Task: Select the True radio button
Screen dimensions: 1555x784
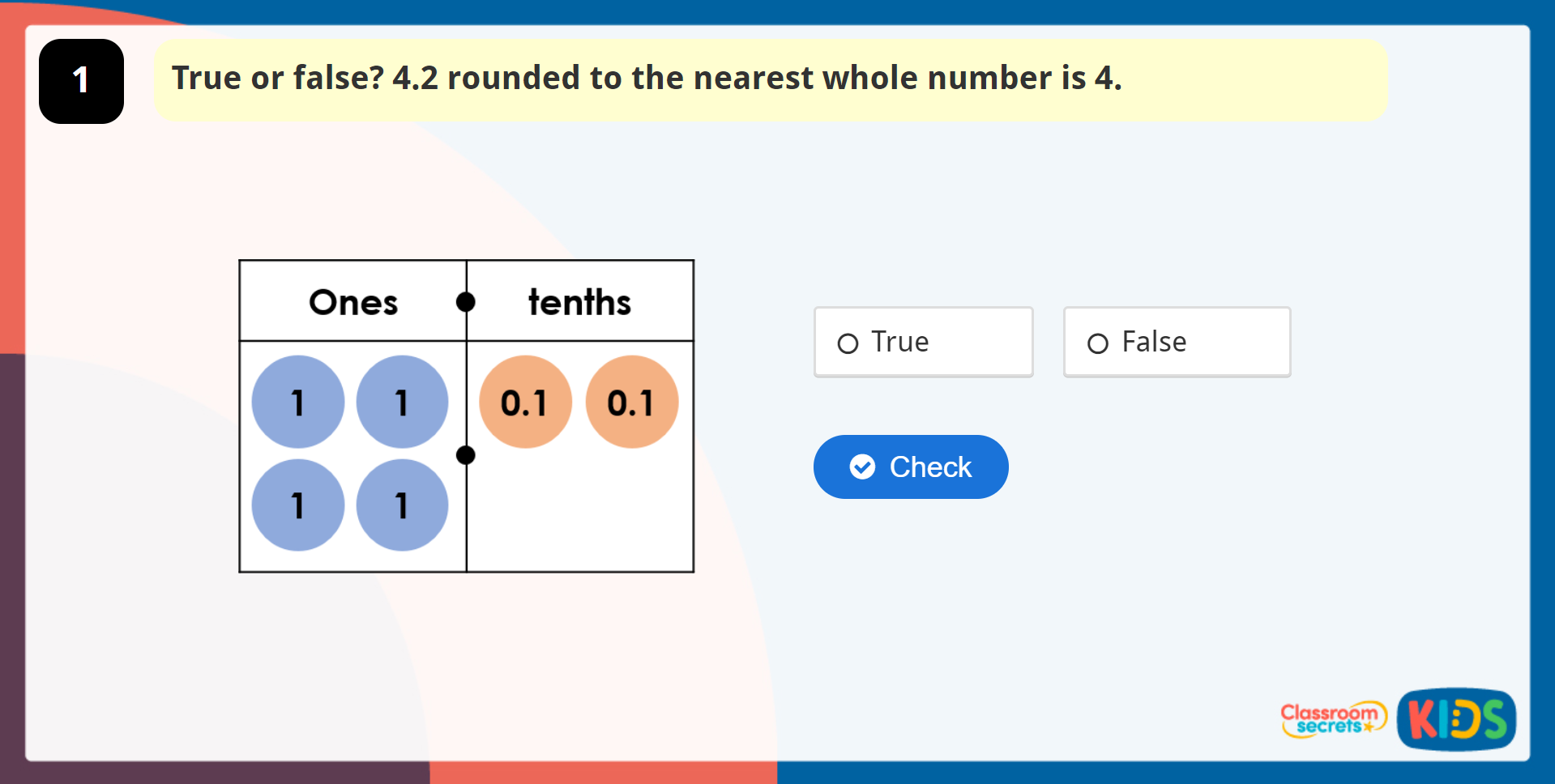Action: click(848, 342)
